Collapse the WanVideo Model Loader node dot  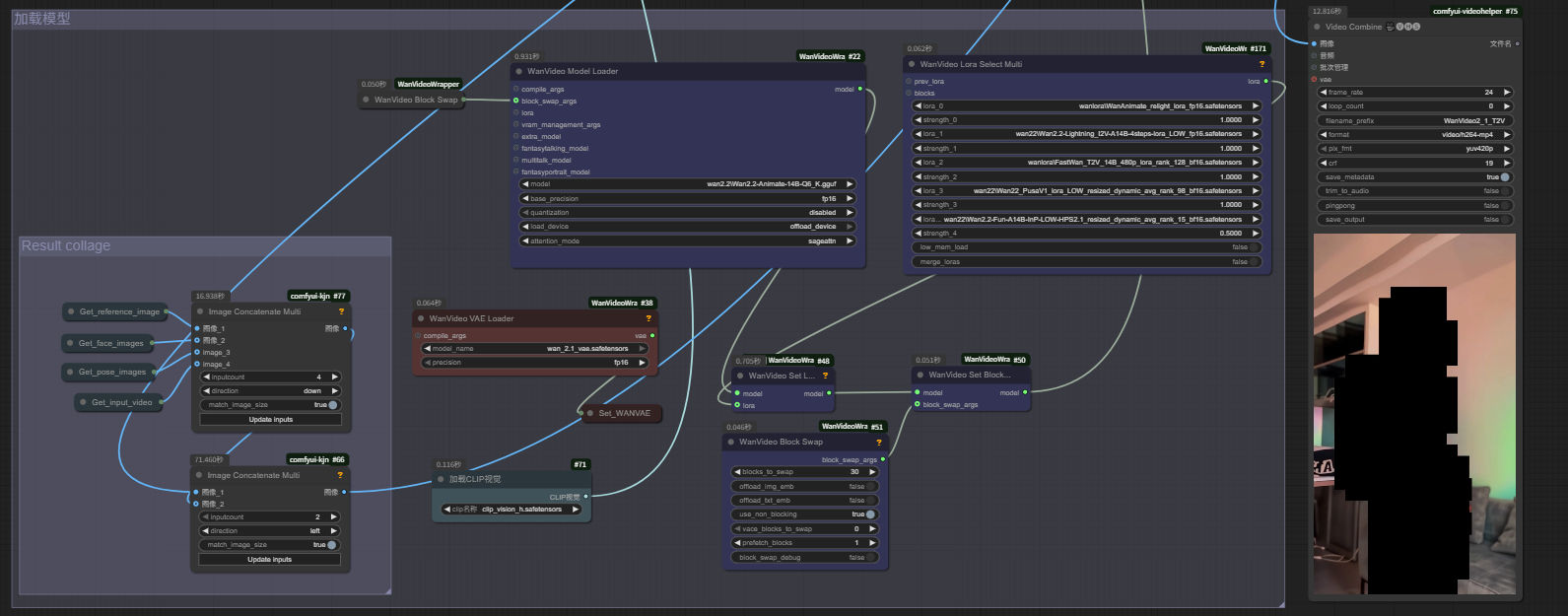[518, 71]
